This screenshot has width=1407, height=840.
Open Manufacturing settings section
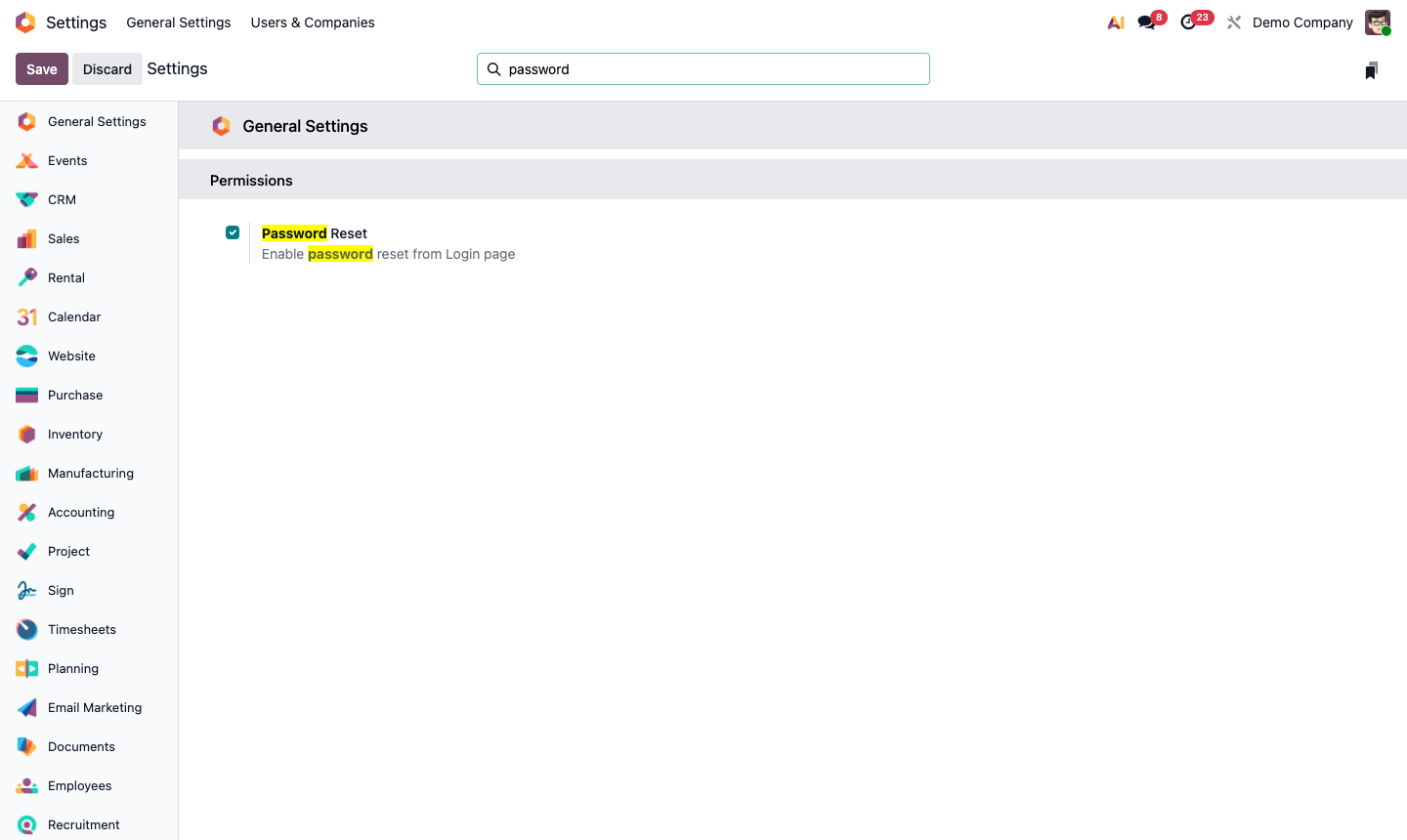[x=91, y=473]
